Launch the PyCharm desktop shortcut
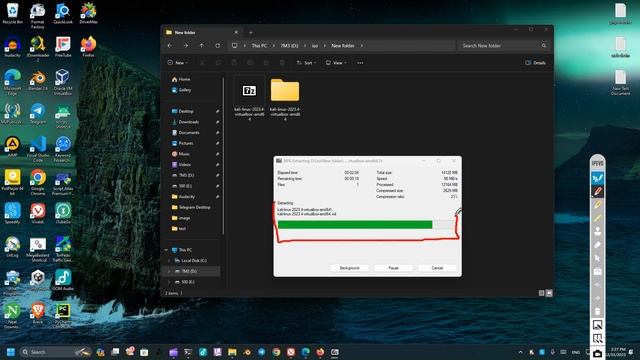Viewport: 640px width, 360px height. pos(63,316)
